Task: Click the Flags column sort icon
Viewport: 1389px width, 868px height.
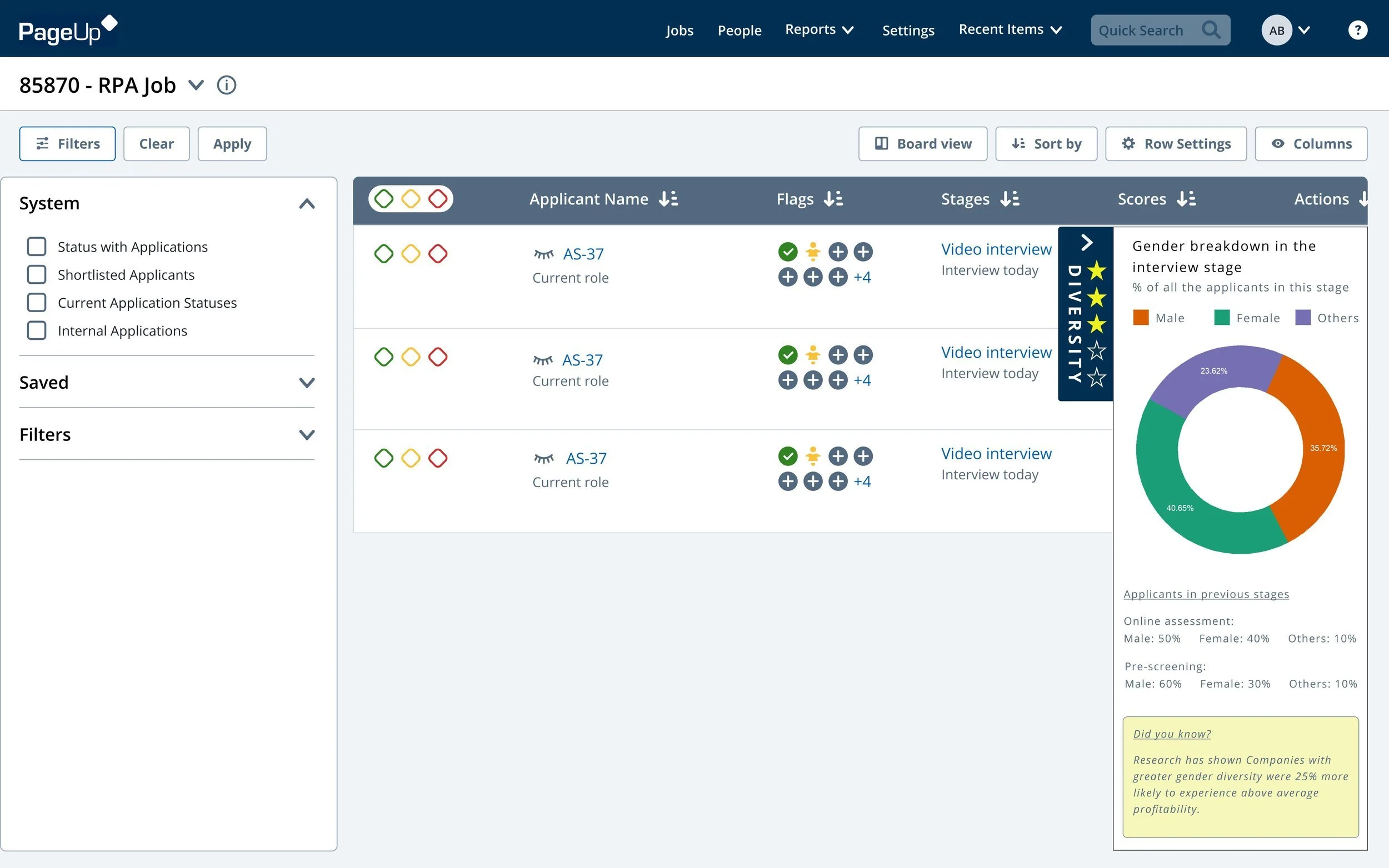Action: pyautogui.click(x=833, y=199)
